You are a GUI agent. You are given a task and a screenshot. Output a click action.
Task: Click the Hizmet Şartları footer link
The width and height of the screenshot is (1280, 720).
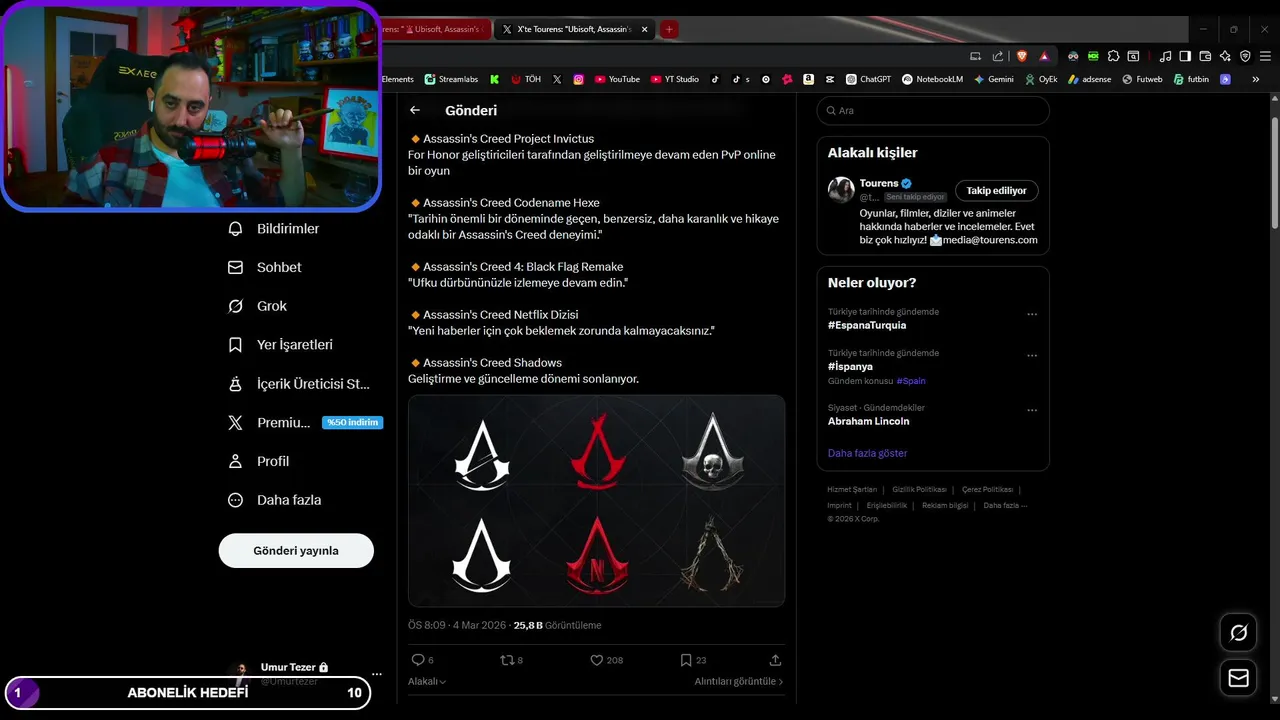point(852,489)
